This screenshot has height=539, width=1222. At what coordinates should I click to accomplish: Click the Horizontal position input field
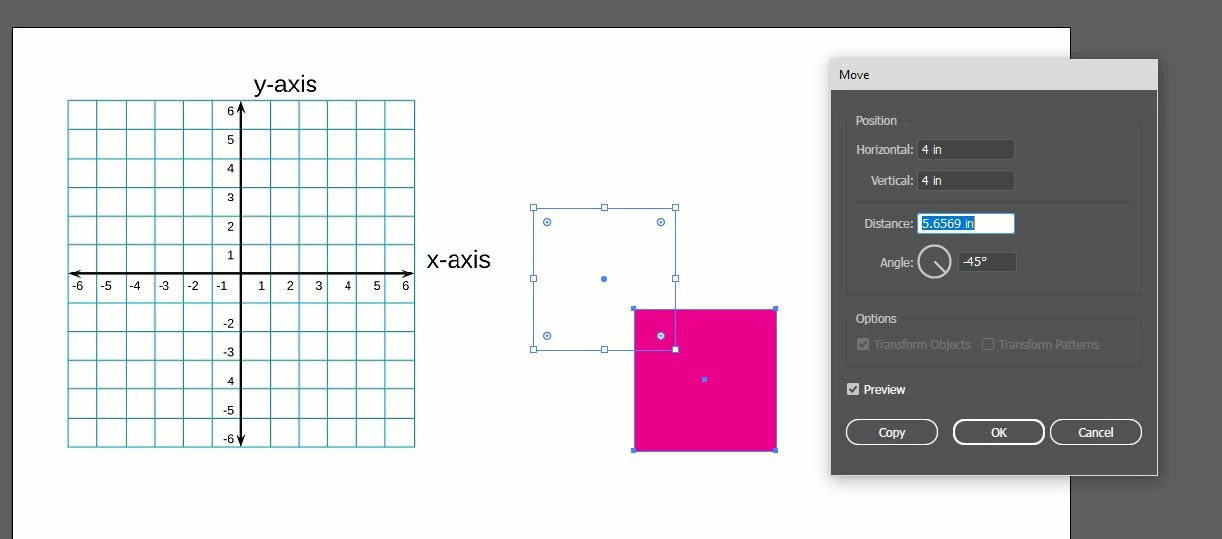966,150
